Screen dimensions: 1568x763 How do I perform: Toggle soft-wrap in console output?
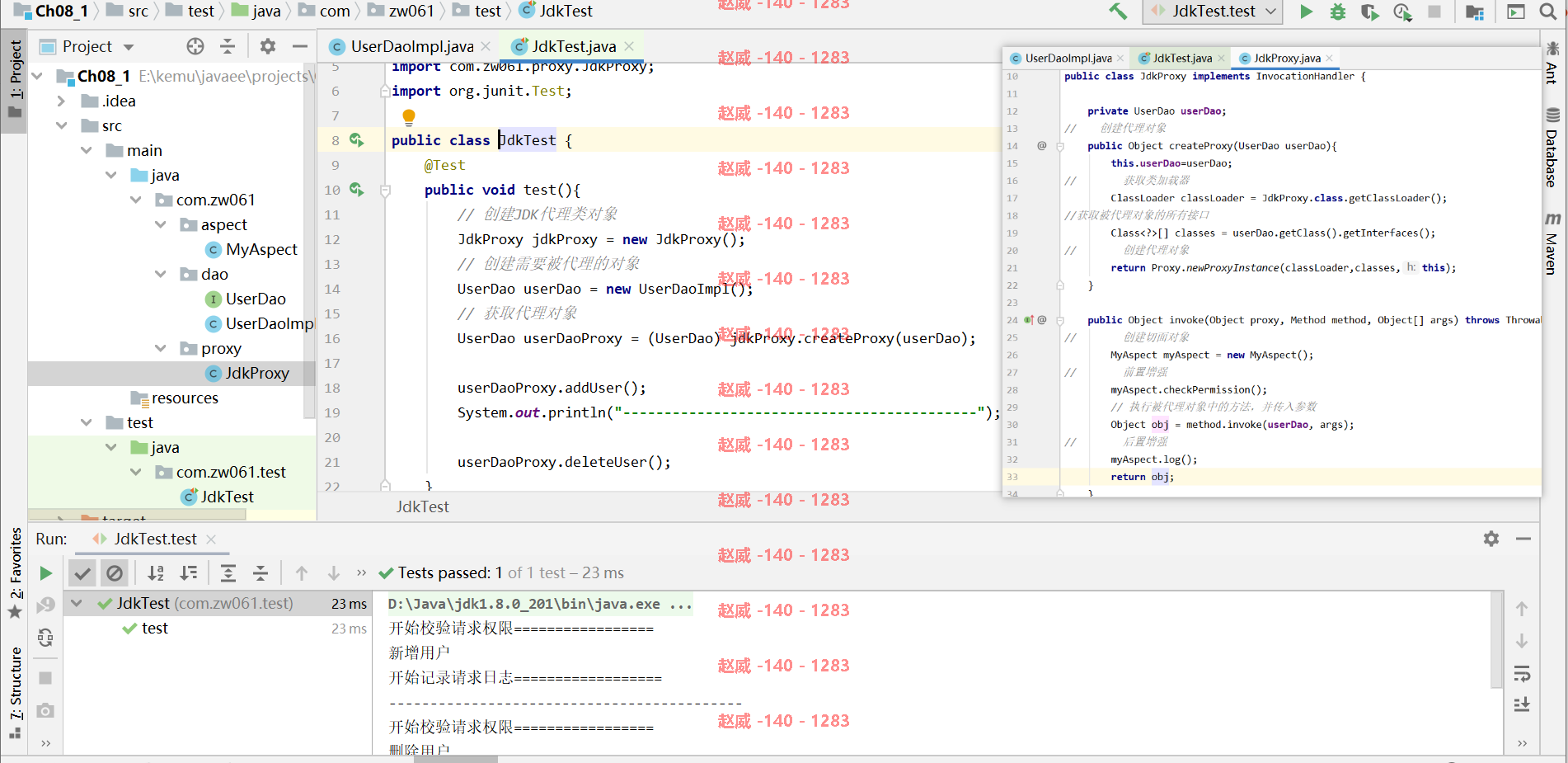tap(1523, 674)
